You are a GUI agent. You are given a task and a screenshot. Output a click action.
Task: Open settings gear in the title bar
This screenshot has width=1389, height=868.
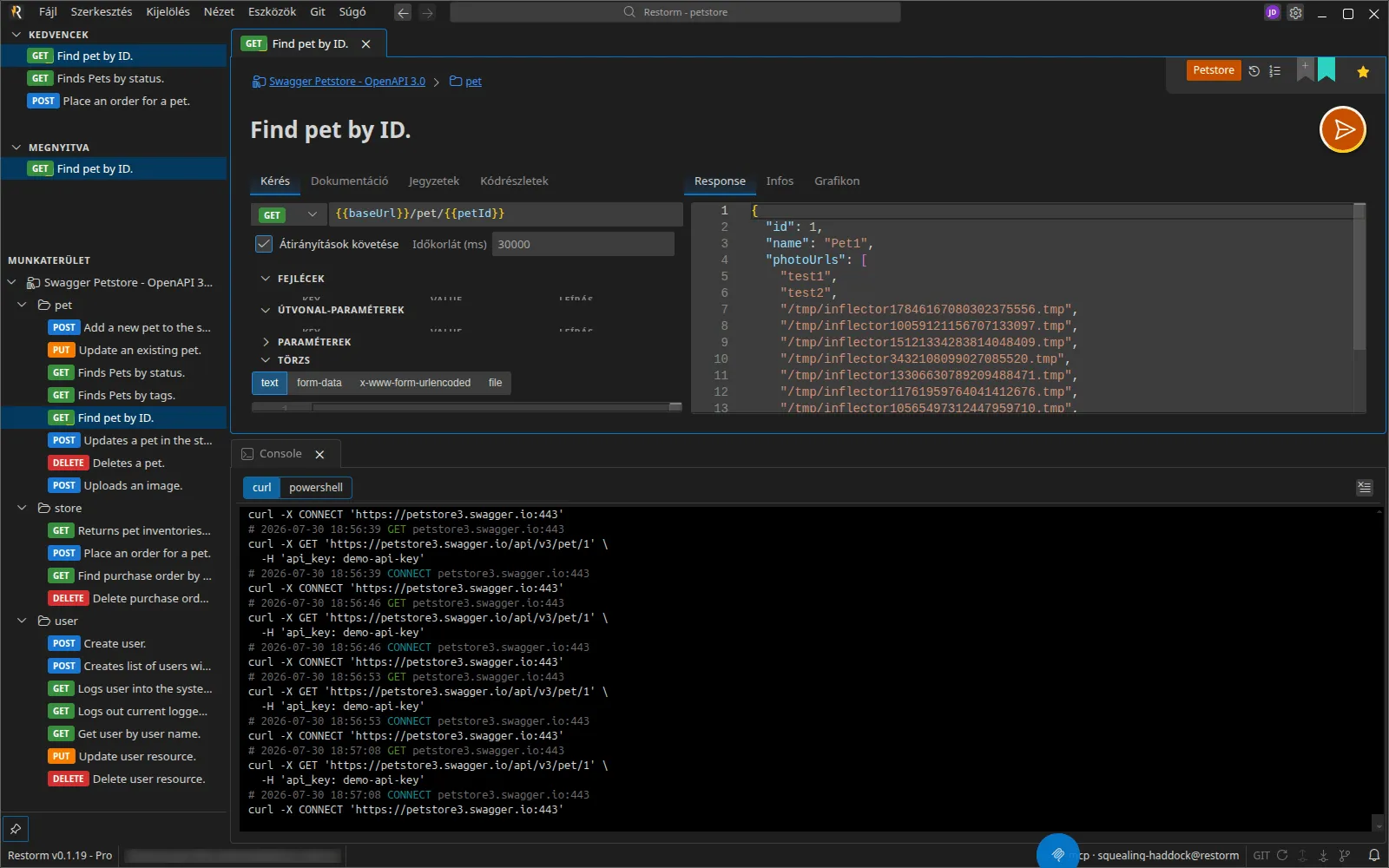1295,13
